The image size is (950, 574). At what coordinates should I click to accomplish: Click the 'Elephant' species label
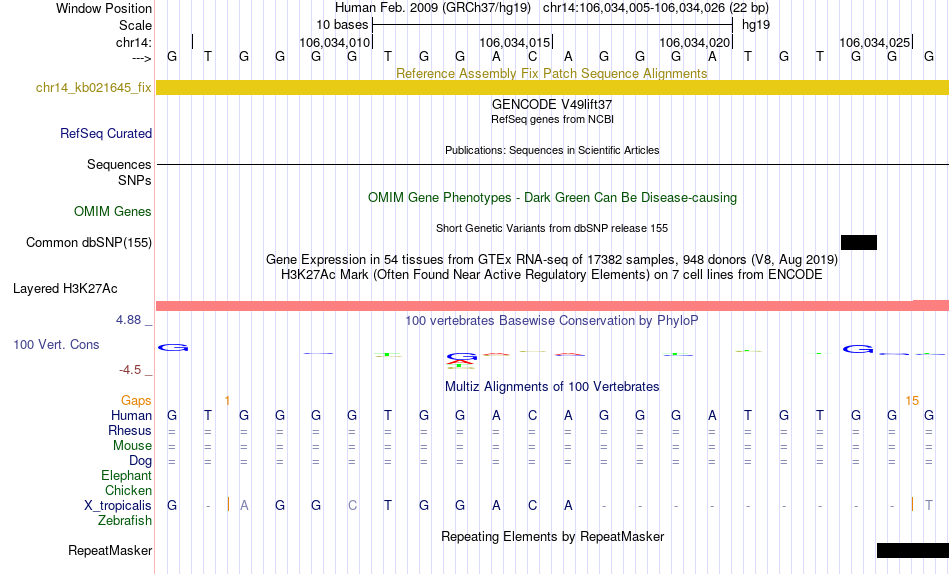[126, 476]
